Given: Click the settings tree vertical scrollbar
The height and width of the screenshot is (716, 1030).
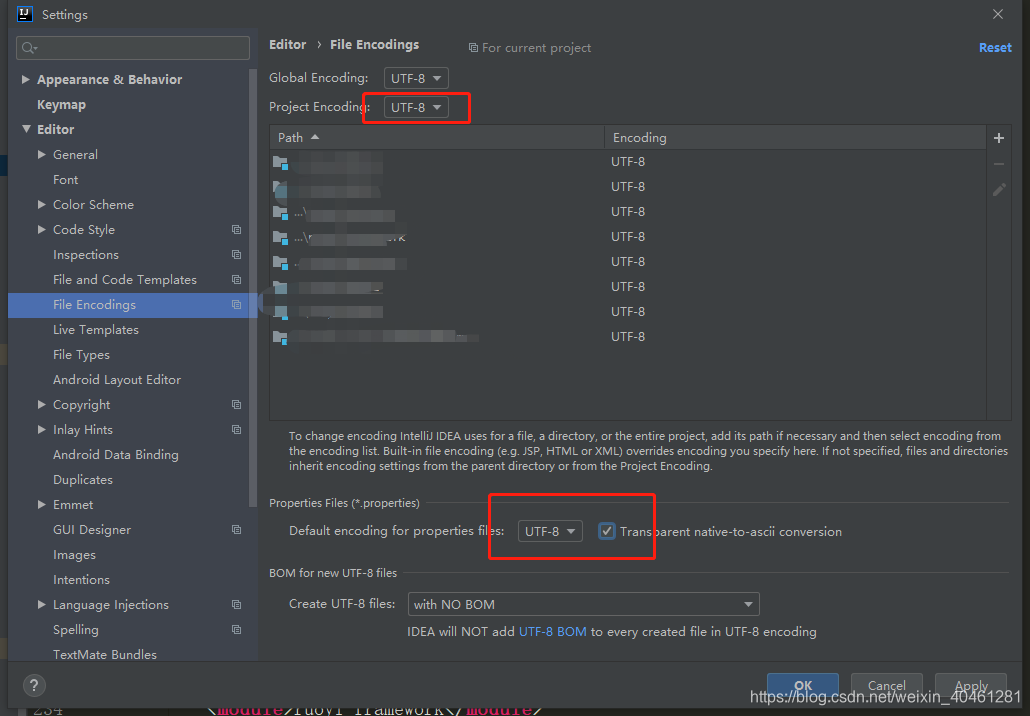Looking at the screenshot, I should pyautogui.click(x=253, y=289).
